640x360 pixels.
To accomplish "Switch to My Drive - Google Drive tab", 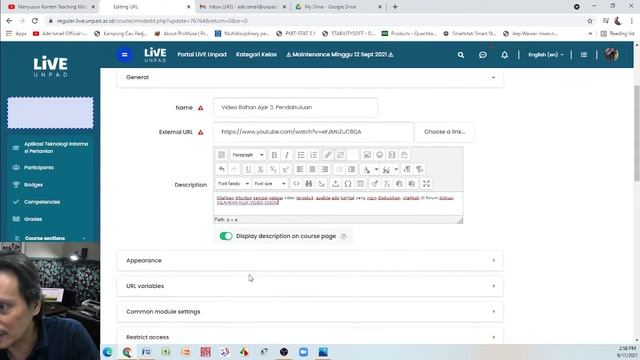I will pos(338,7).
